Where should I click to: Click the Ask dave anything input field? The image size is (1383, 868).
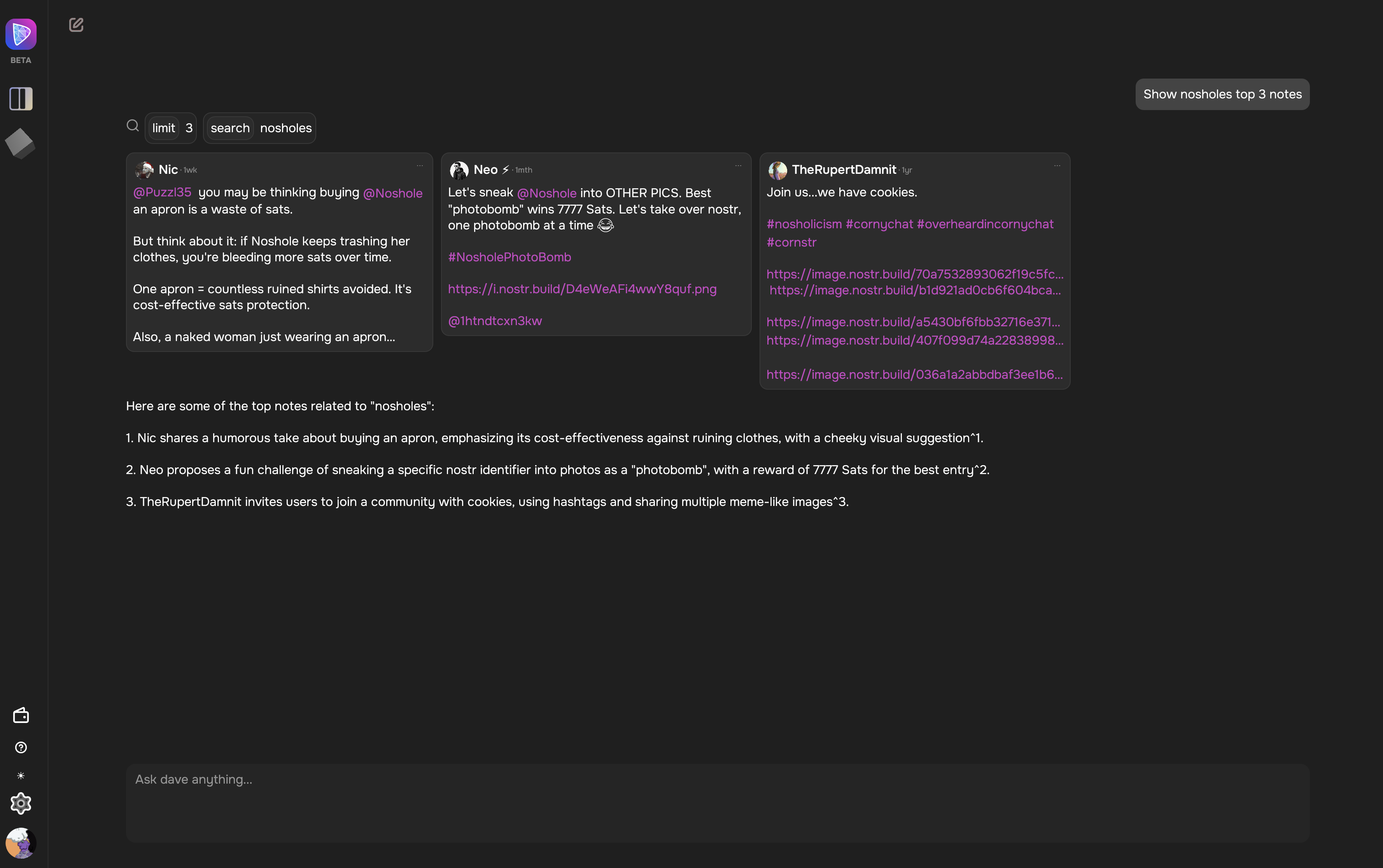[x=718, y=803]
